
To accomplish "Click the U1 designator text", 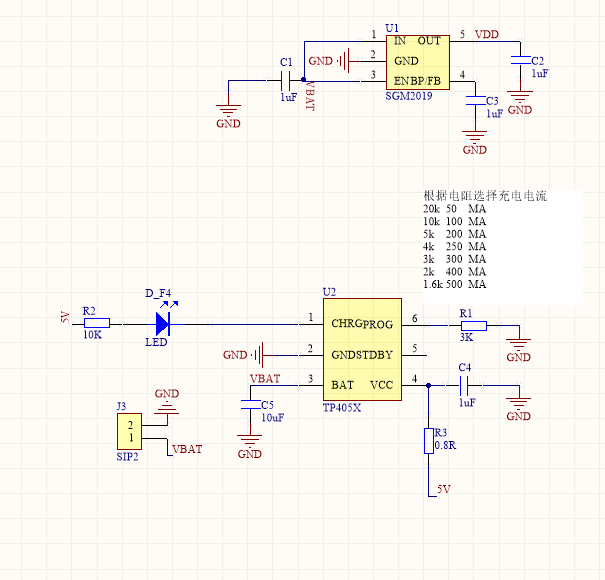I will (392, 28).
